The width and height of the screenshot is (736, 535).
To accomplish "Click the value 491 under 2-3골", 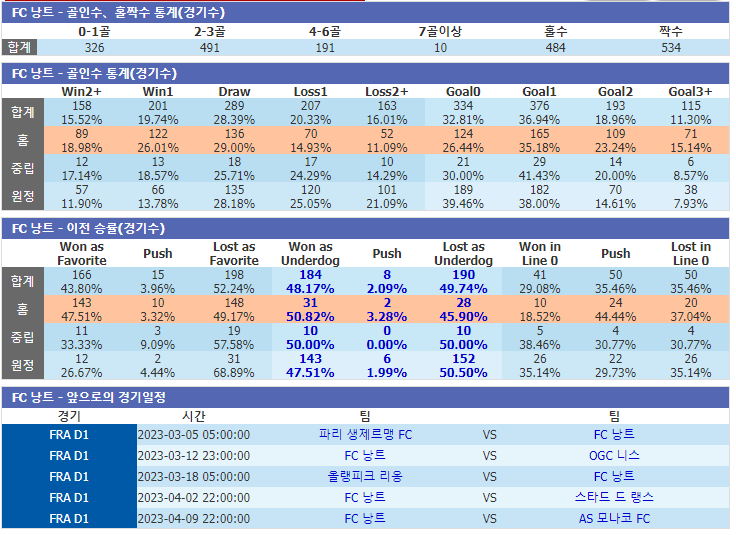I will tap(210, 48).
